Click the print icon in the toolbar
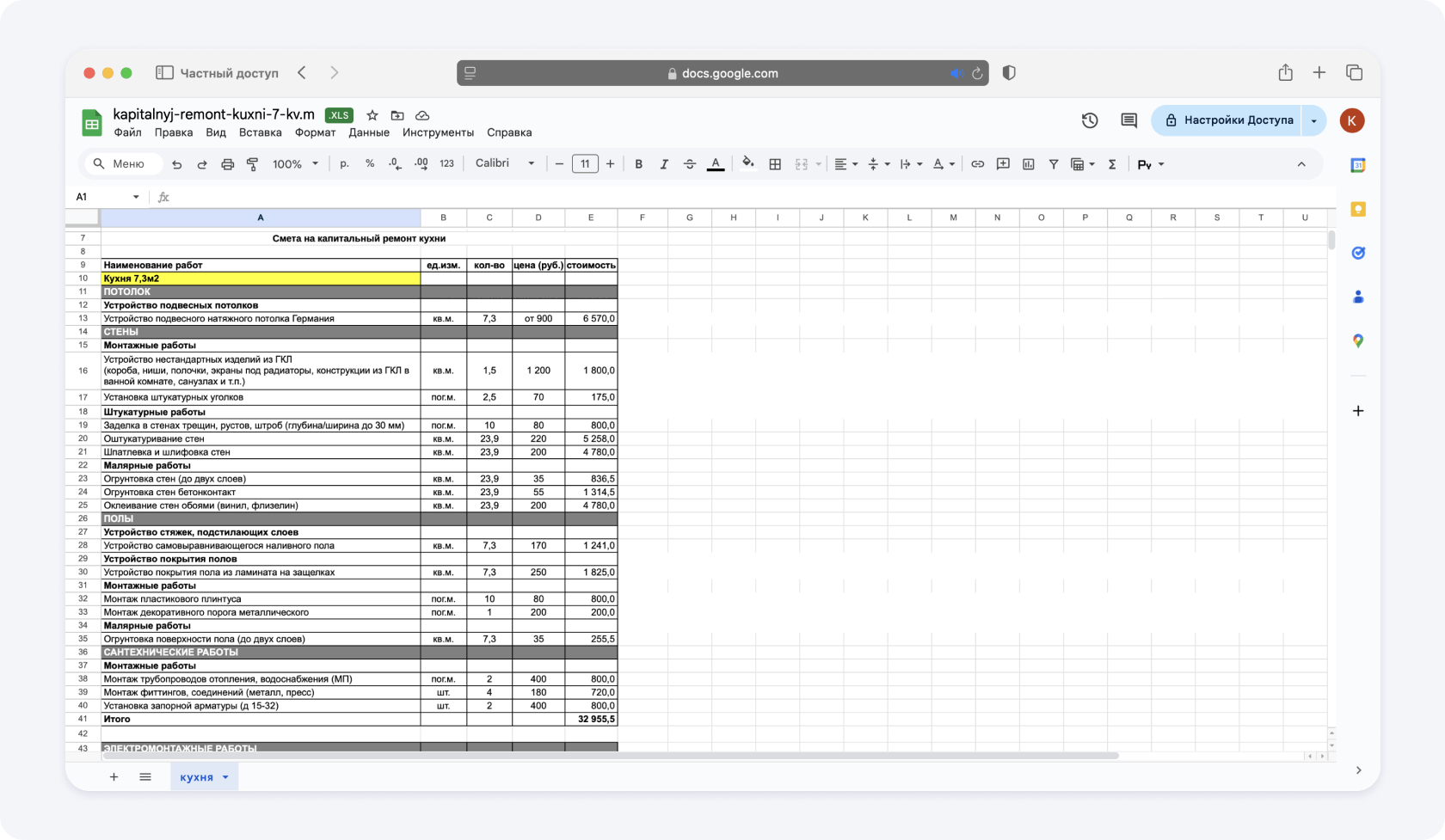The height and width of the screenshot is (840, 1445). tap(227, 164)
